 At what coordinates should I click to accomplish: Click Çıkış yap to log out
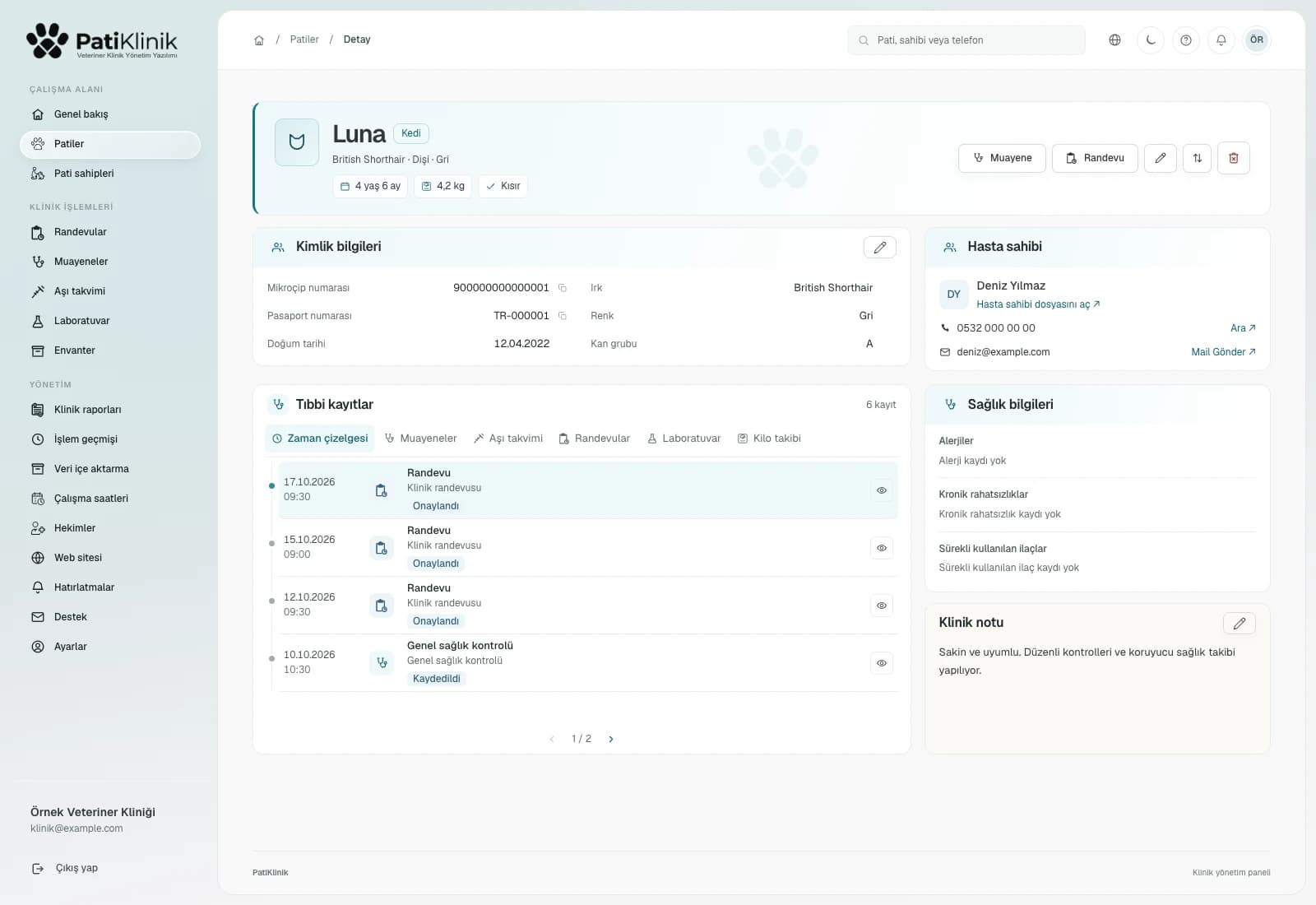click(x=65, y=868)
